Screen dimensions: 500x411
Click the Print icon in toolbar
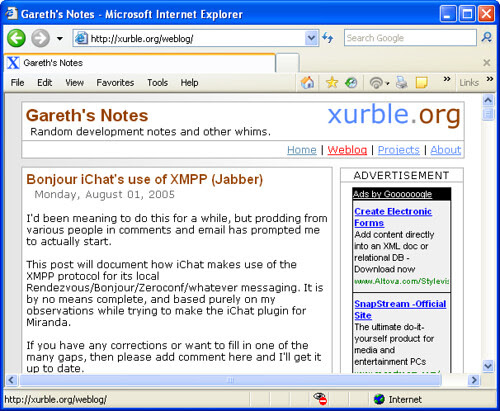pyautogui.click(x=402, y=82)
